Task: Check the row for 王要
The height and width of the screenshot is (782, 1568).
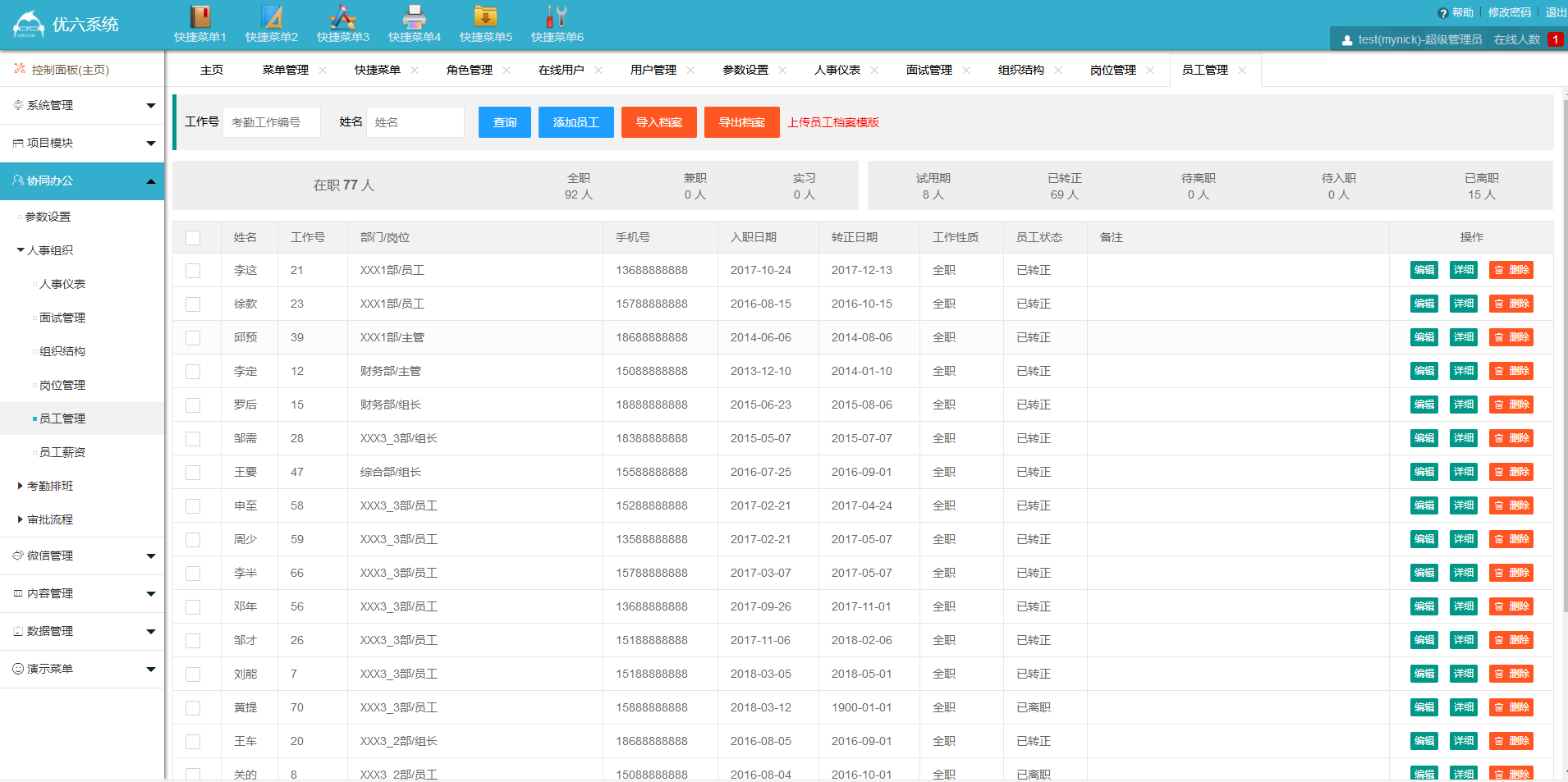Action: [193, 473]
